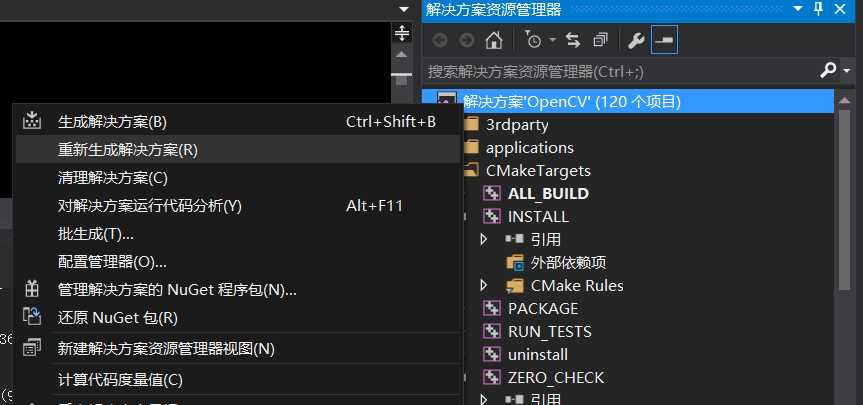Select the uninstall project
The image size is (863, 405).
[x=538, y=355]
